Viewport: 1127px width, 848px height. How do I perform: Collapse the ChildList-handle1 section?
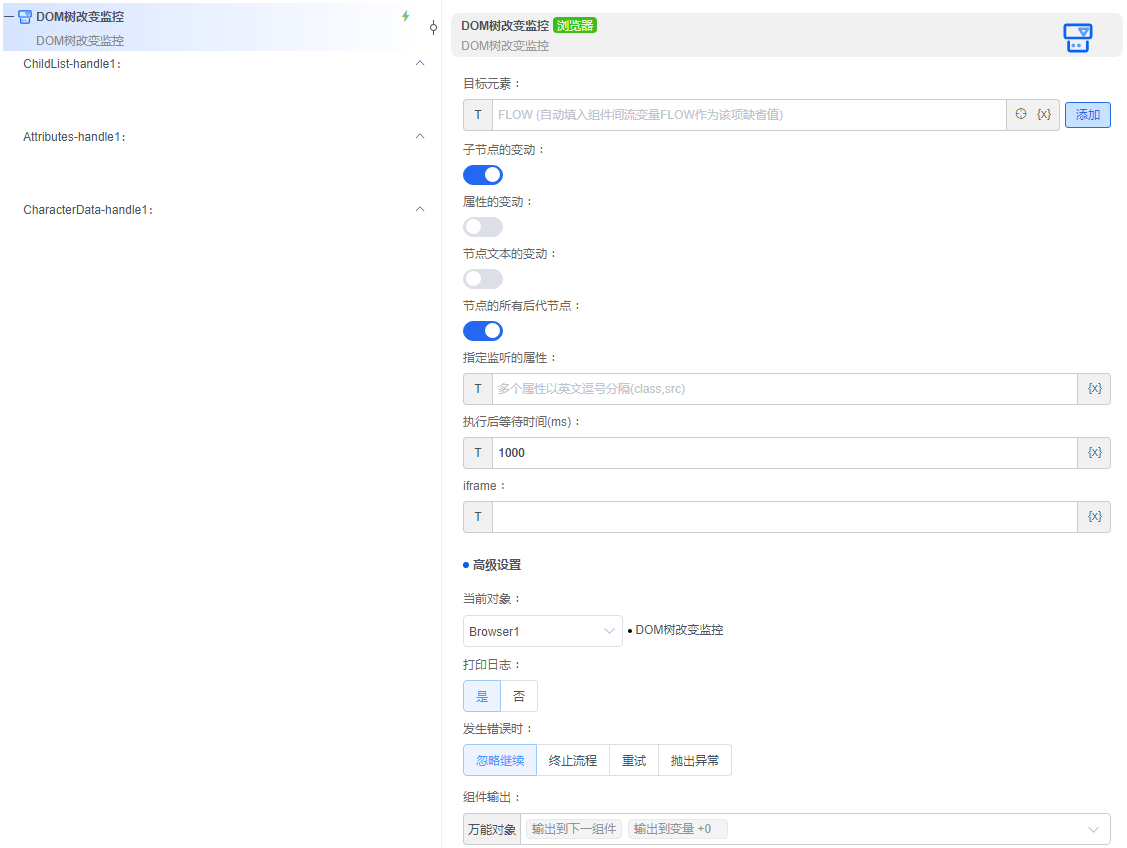(x=420, y=63)
